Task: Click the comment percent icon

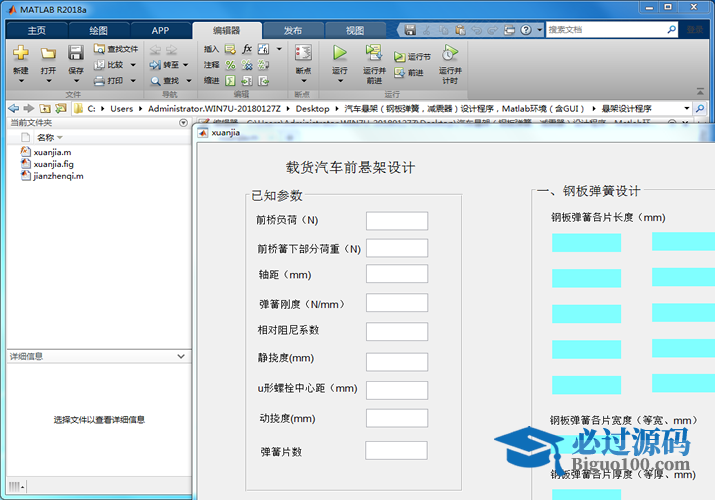Action: (230, 65)
